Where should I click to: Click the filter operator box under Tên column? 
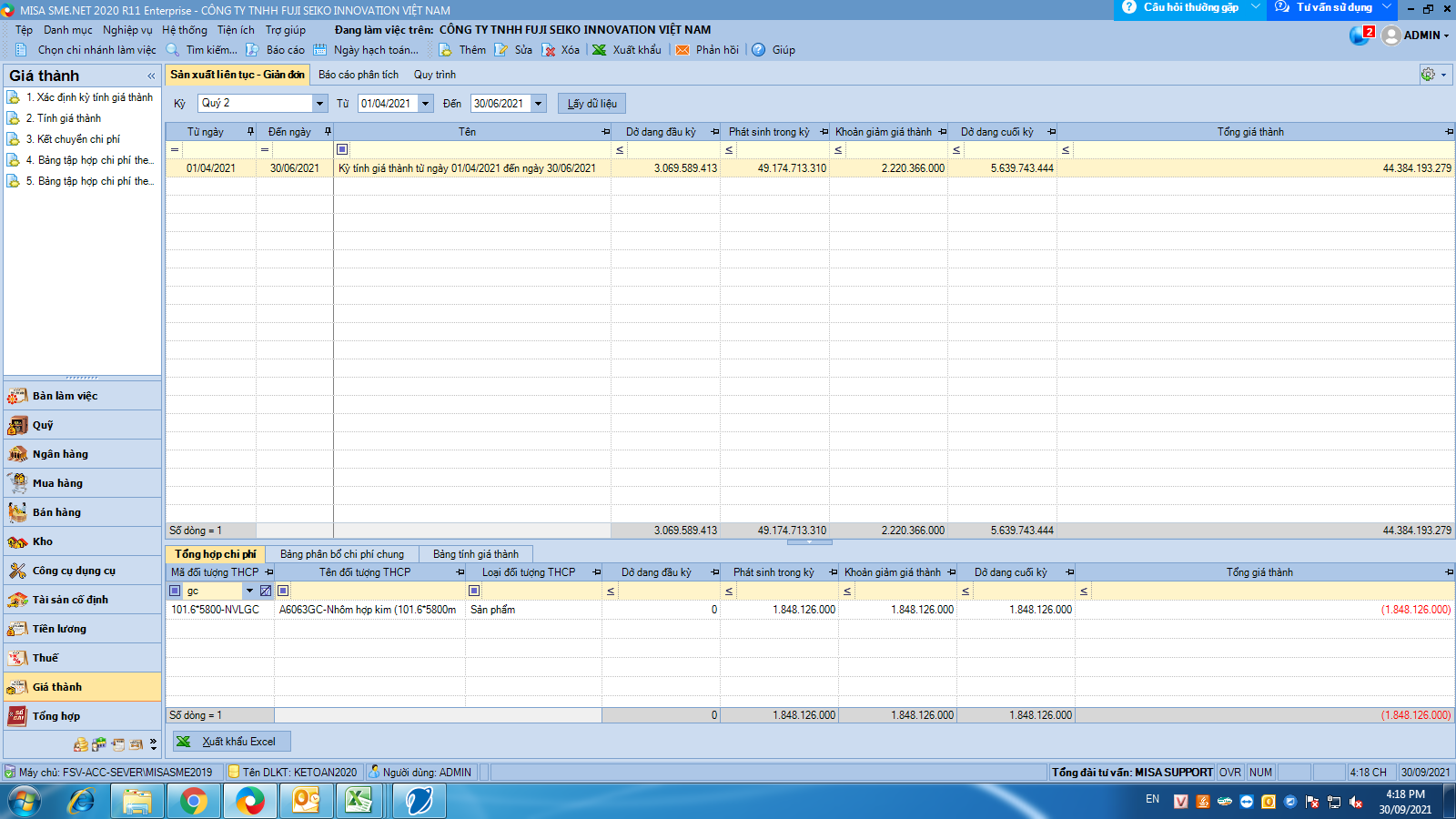(x=342, y=149)
